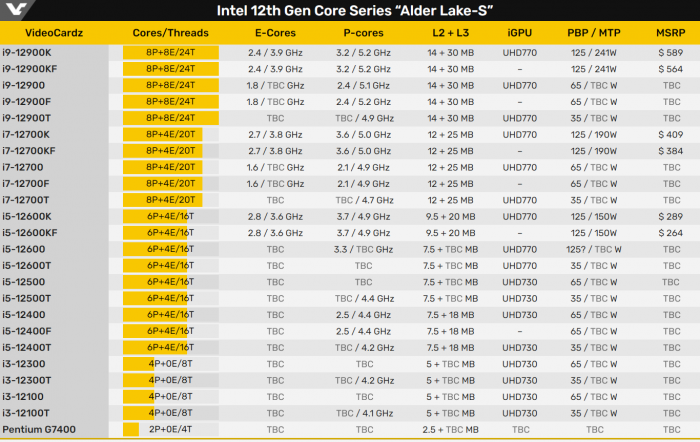Screen dimensions: 700x442
Task: Select the E-Cores column header
Action: [269, 34]
